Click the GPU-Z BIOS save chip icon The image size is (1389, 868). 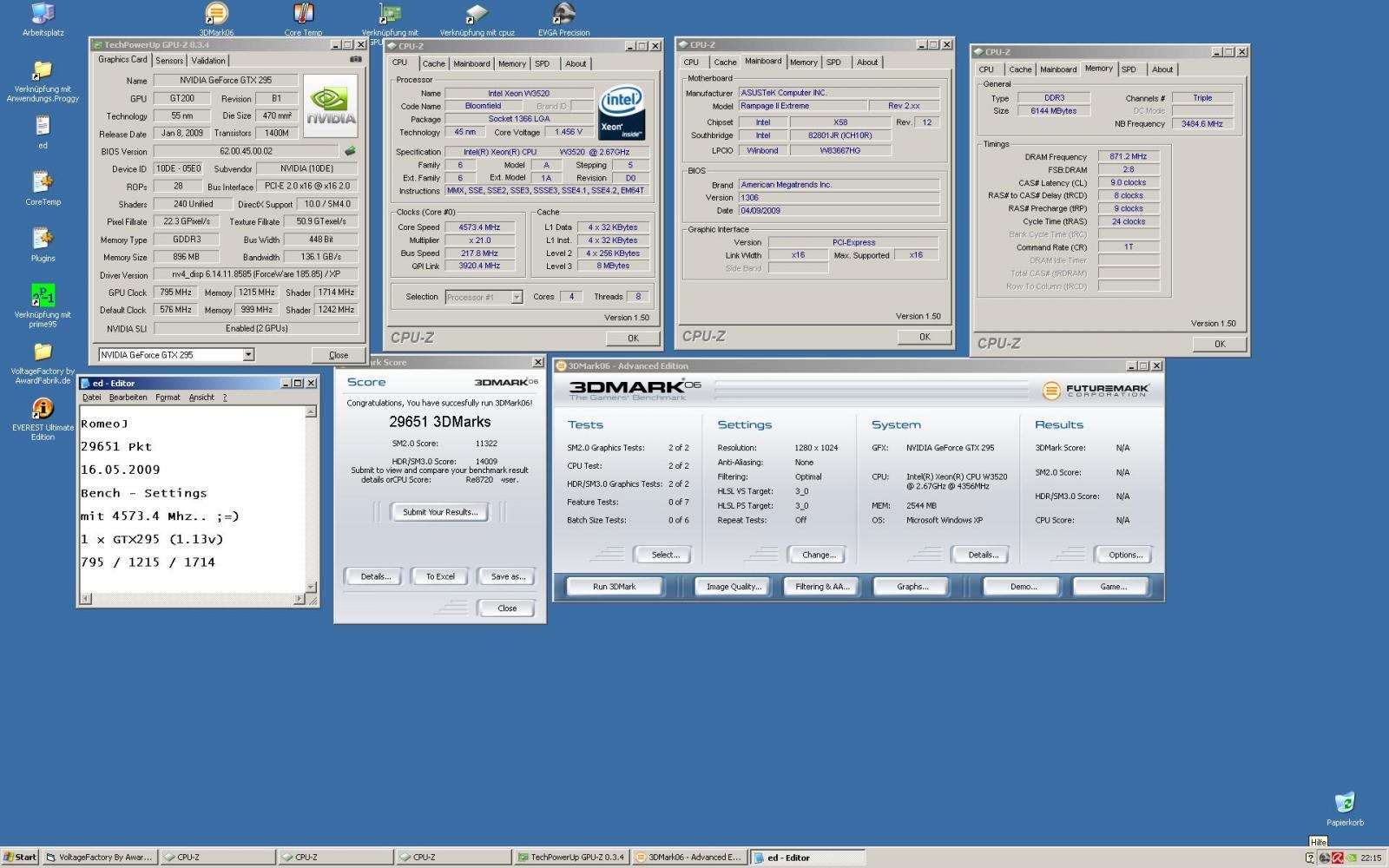[350, 151]
